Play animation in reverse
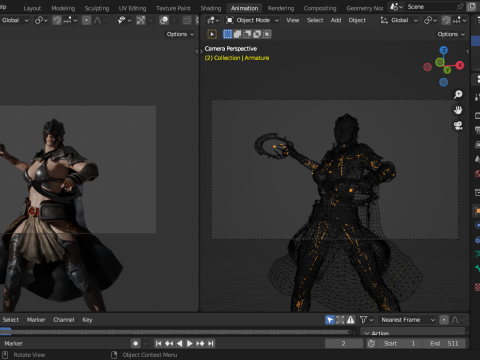Viewport: 480px width, 360px height. pos(179,343)
